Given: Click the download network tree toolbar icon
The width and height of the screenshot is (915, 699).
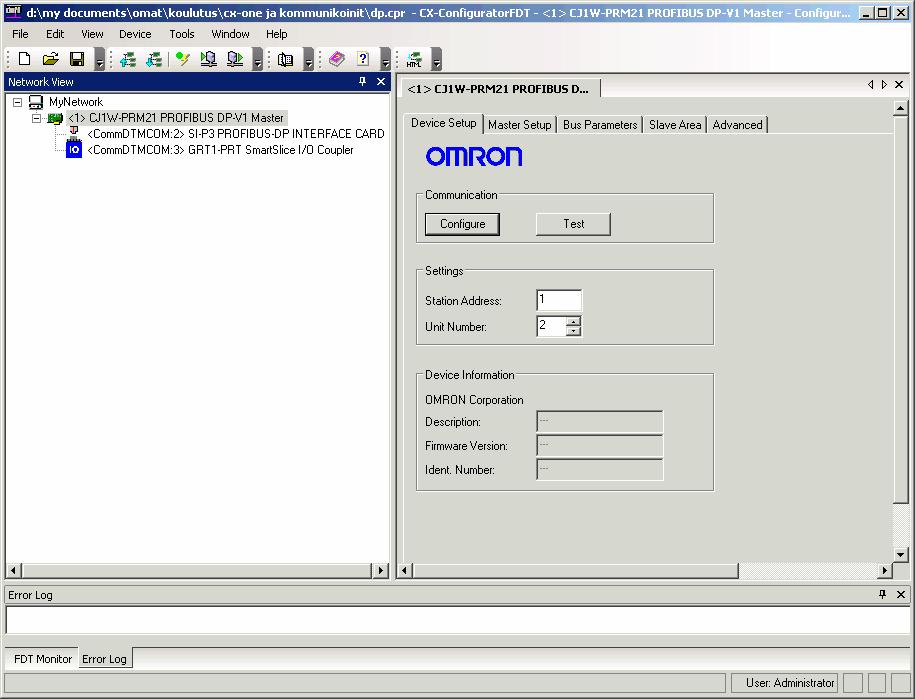Looking at the screenshot, I should (x=154, y=59).
